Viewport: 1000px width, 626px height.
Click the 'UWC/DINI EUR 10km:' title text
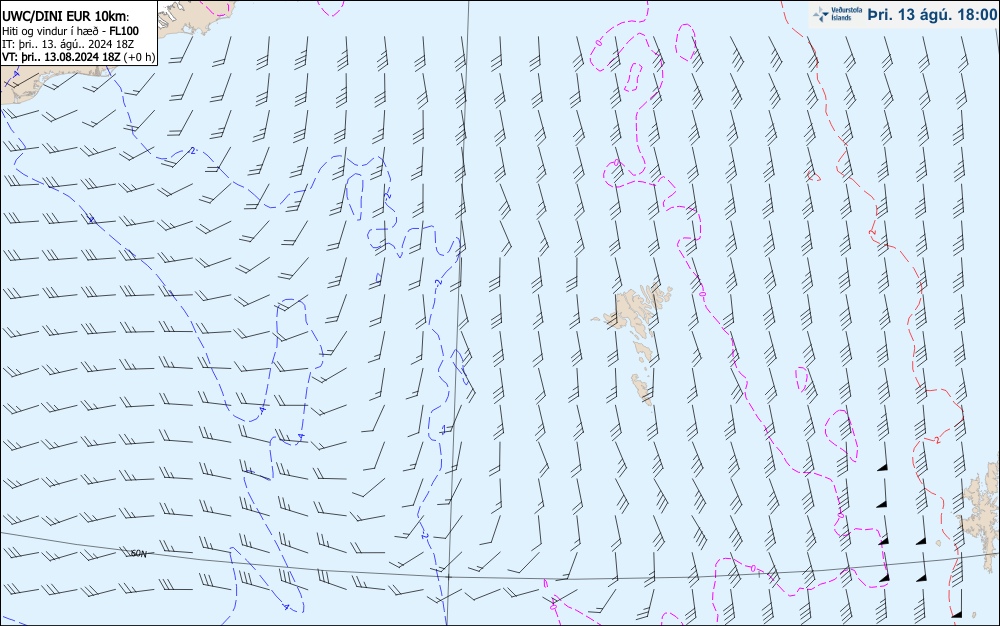click(x=66, y=17)
